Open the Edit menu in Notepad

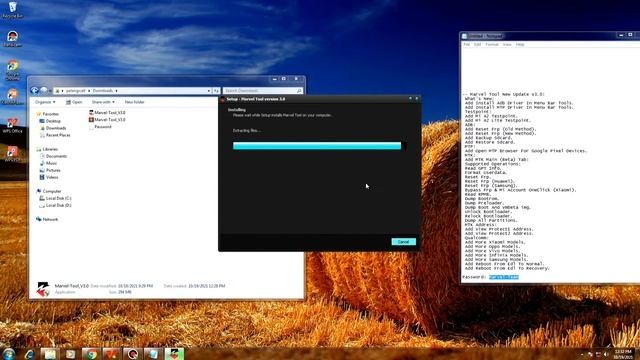[x=477, y=44]
